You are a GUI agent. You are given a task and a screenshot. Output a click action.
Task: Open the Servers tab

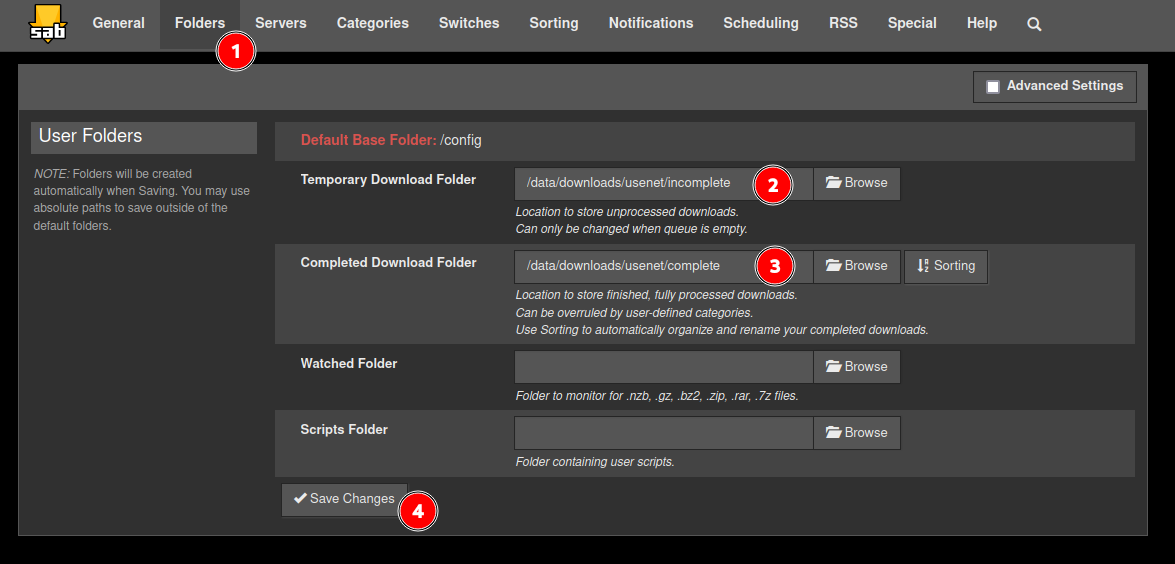coord(281,24)
